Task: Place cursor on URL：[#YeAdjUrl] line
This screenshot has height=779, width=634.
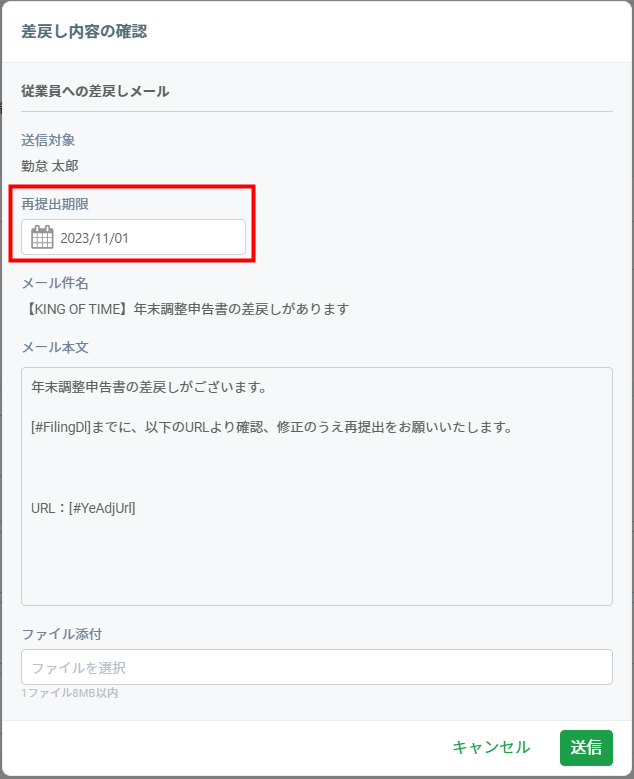Action: (83, 508)
